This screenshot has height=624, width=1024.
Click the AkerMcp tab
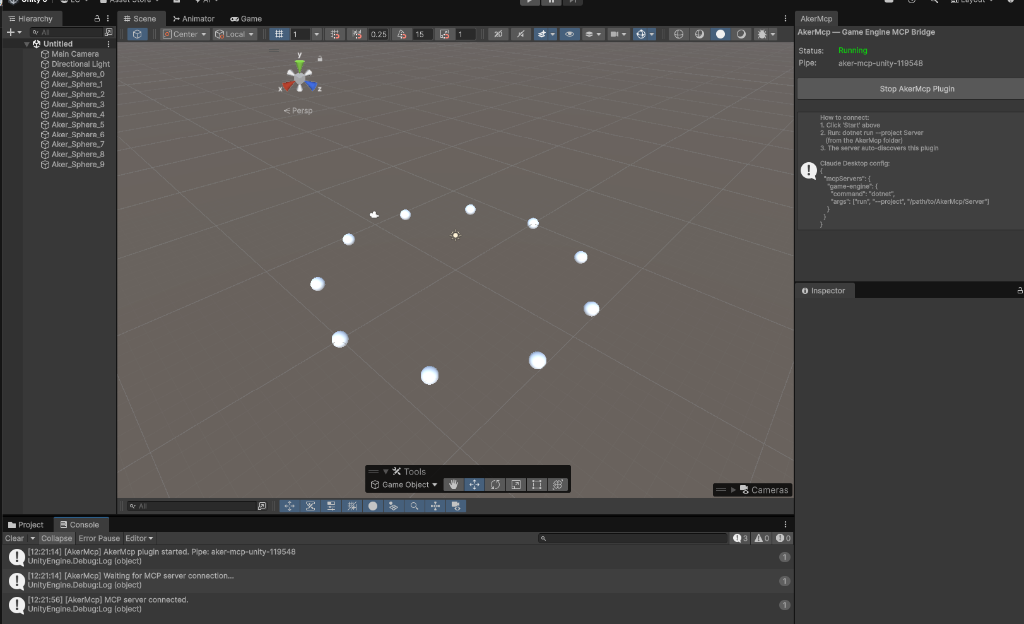click(816, 18)
